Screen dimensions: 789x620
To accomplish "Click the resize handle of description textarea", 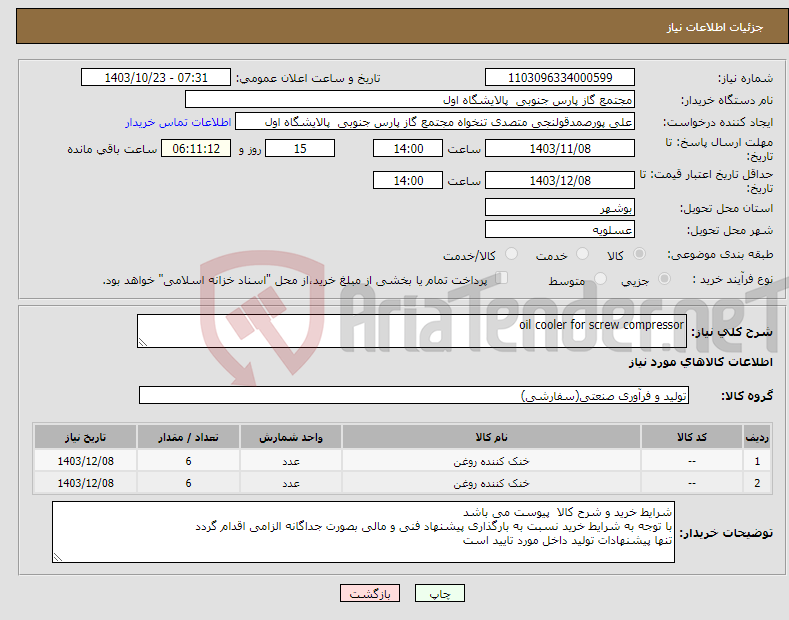I will click(x=143, y=342).
